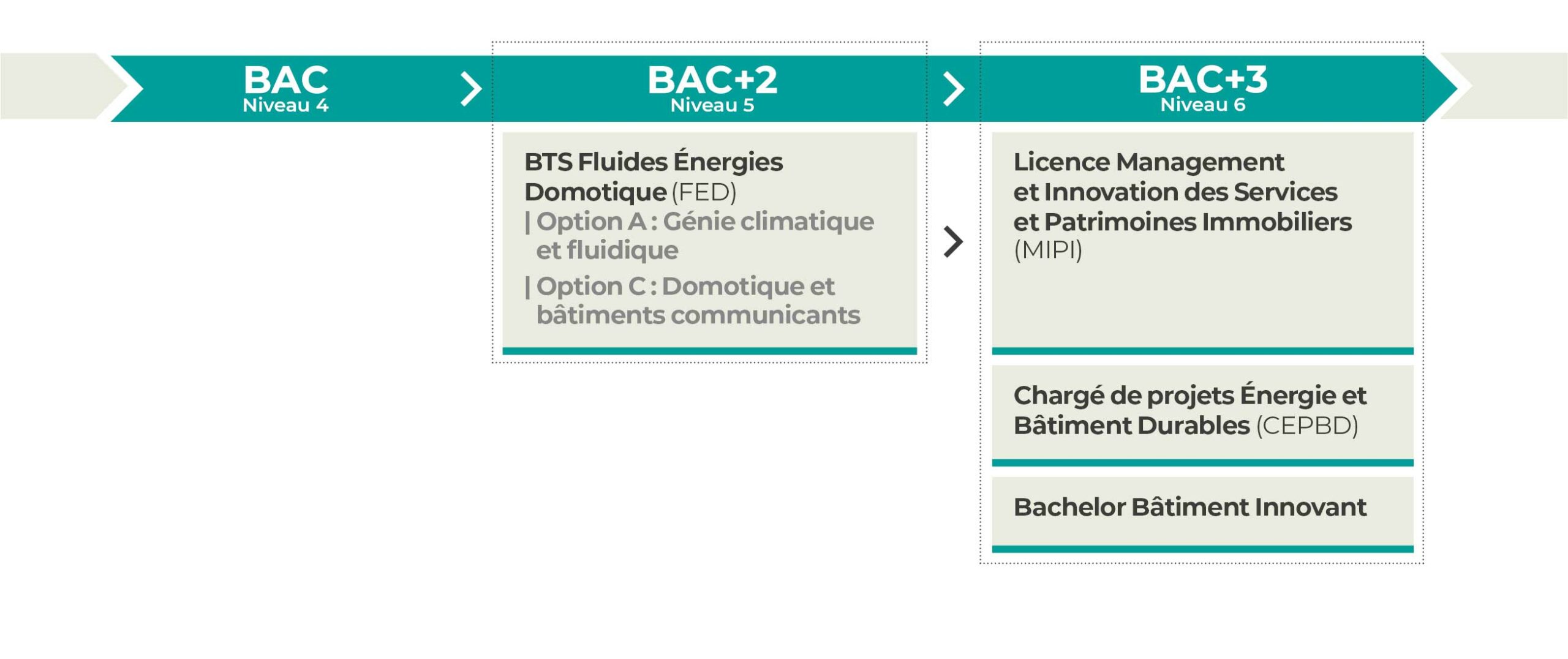Image resolution: width=1568 pixels, height=659 pixels.
Task: Choose Option A Génie climatique et fluidique
Action: pyautogui.click(x=699, y=236)
